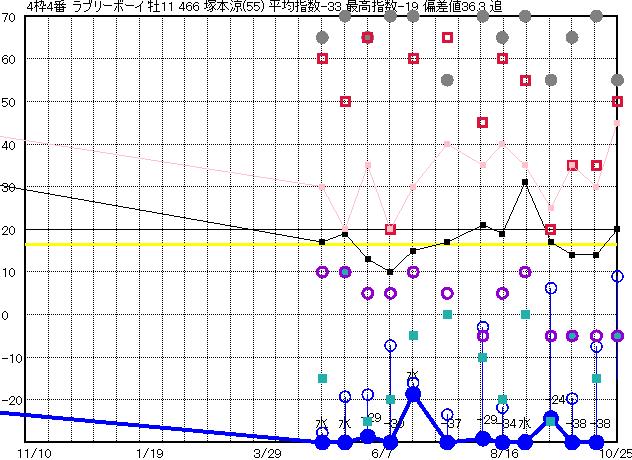Click the 6/7 date label on the x-axis

click(381, 452)
